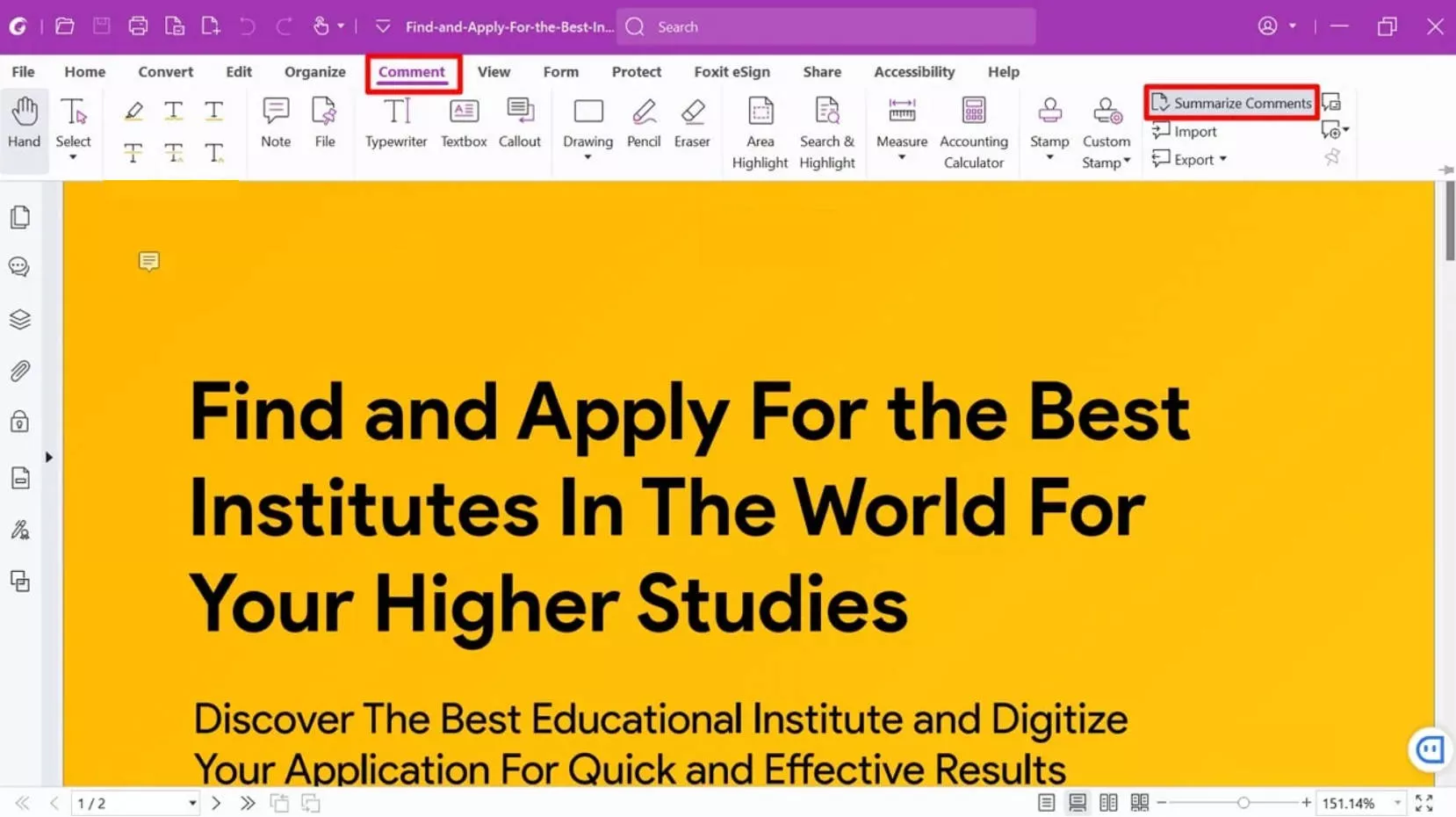Toggle full screen mode
This screenshot has width=1456, height=817.
[x=1424, y=803]
